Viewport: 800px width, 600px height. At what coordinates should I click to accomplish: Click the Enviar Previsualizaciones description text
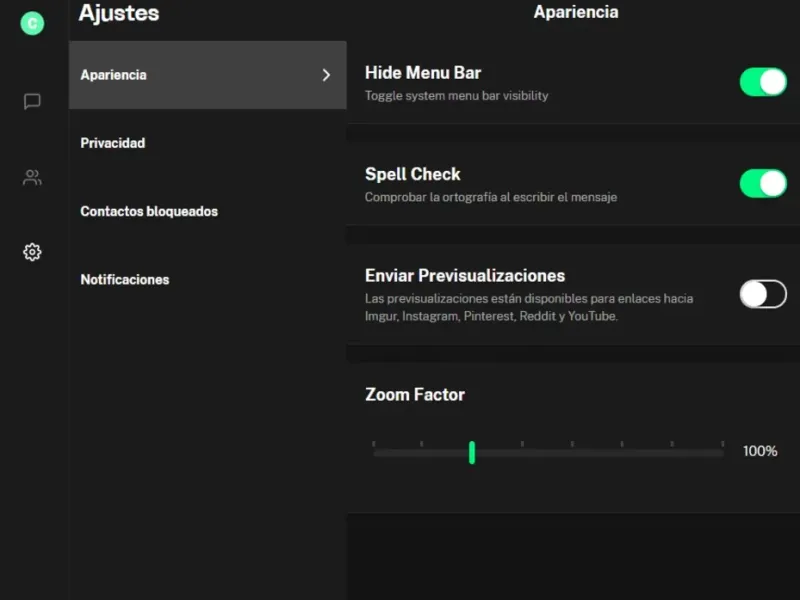[x=529, y=307]
